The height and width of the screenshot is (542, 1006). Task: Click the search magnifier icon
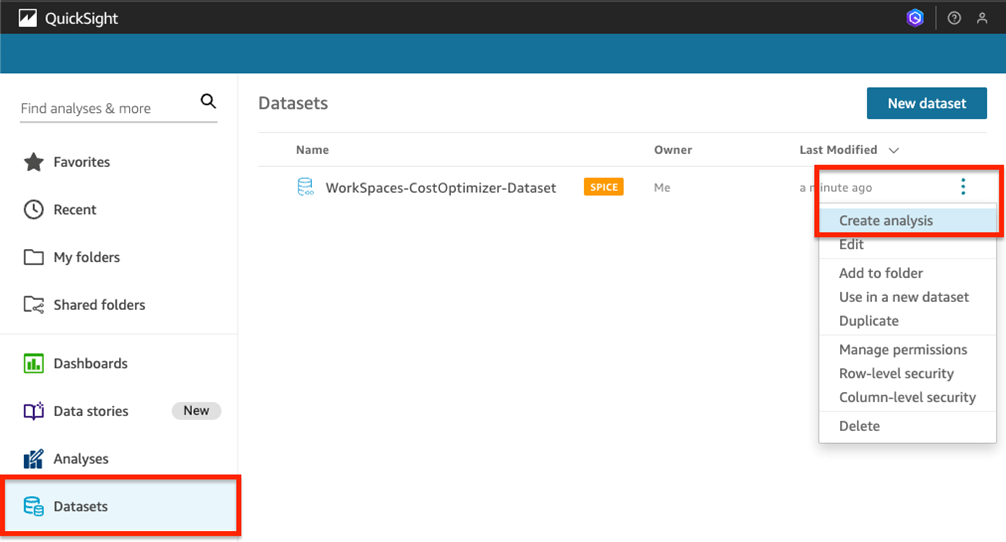(208, 101)
